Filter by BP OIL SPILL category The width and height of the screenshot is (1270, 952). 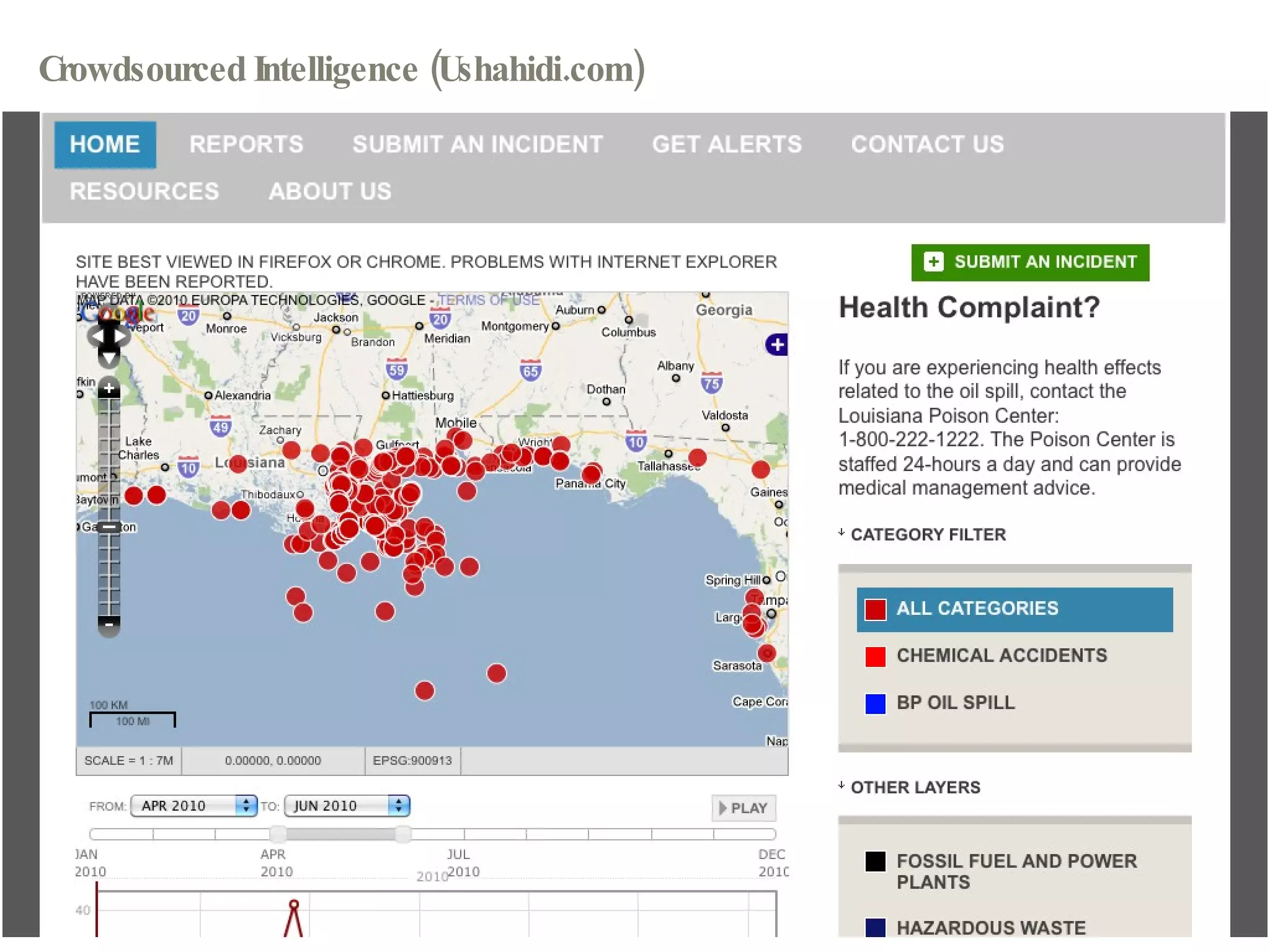coord(940,703)
